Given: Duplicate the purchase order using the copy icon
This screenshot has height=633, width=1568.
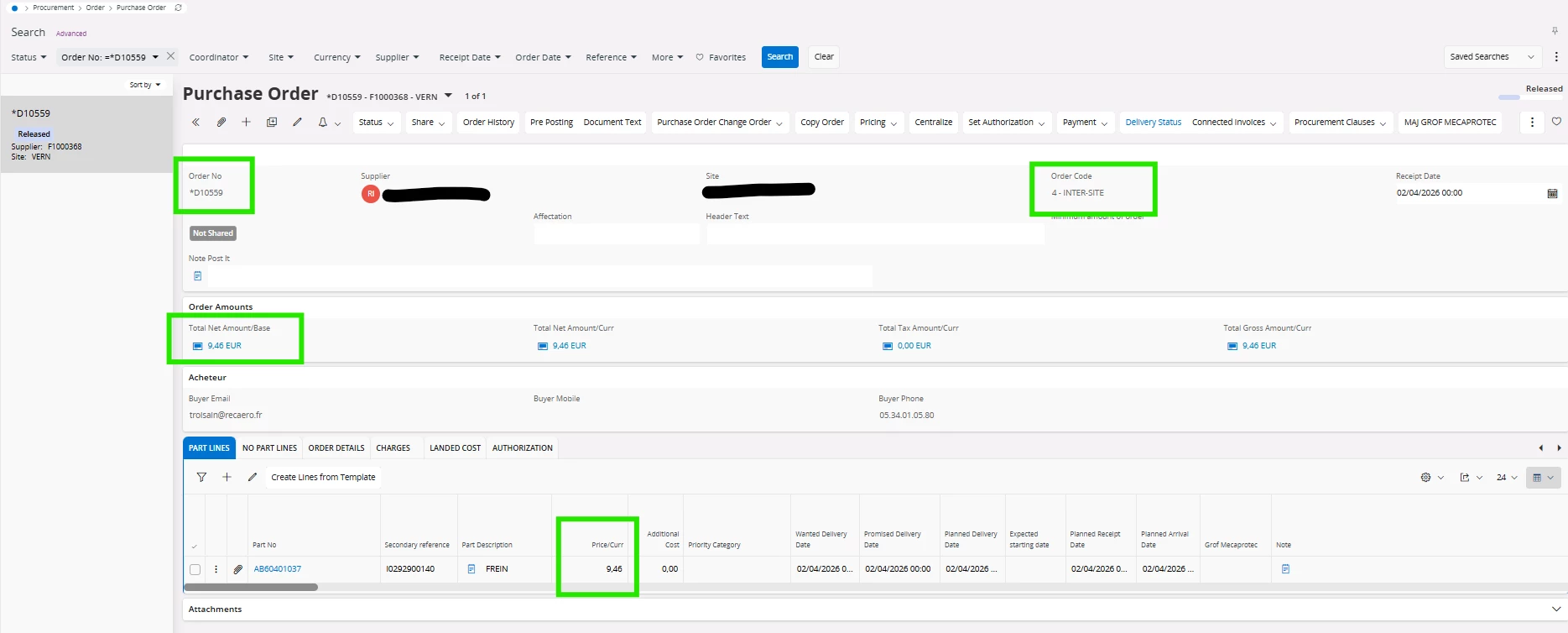Looking at the screenshot, I should (272, 123).
